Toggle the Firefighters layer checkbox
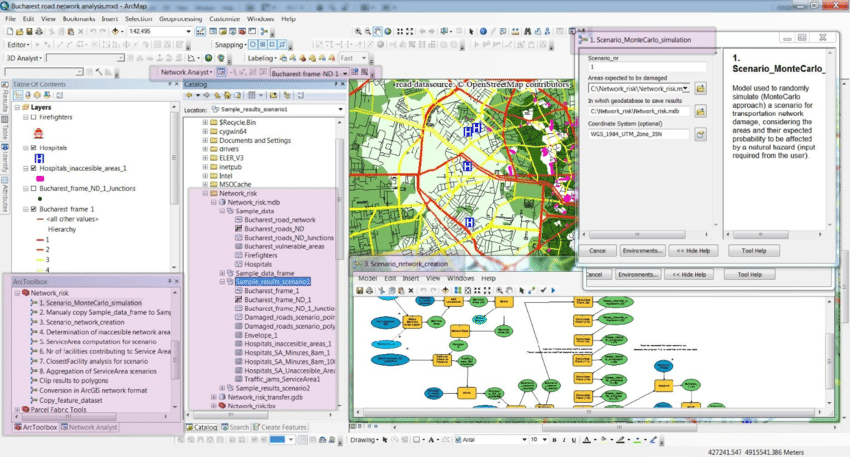Image resolution: width=850 pixels, height=457 pixels. click(x=34, y=117)
